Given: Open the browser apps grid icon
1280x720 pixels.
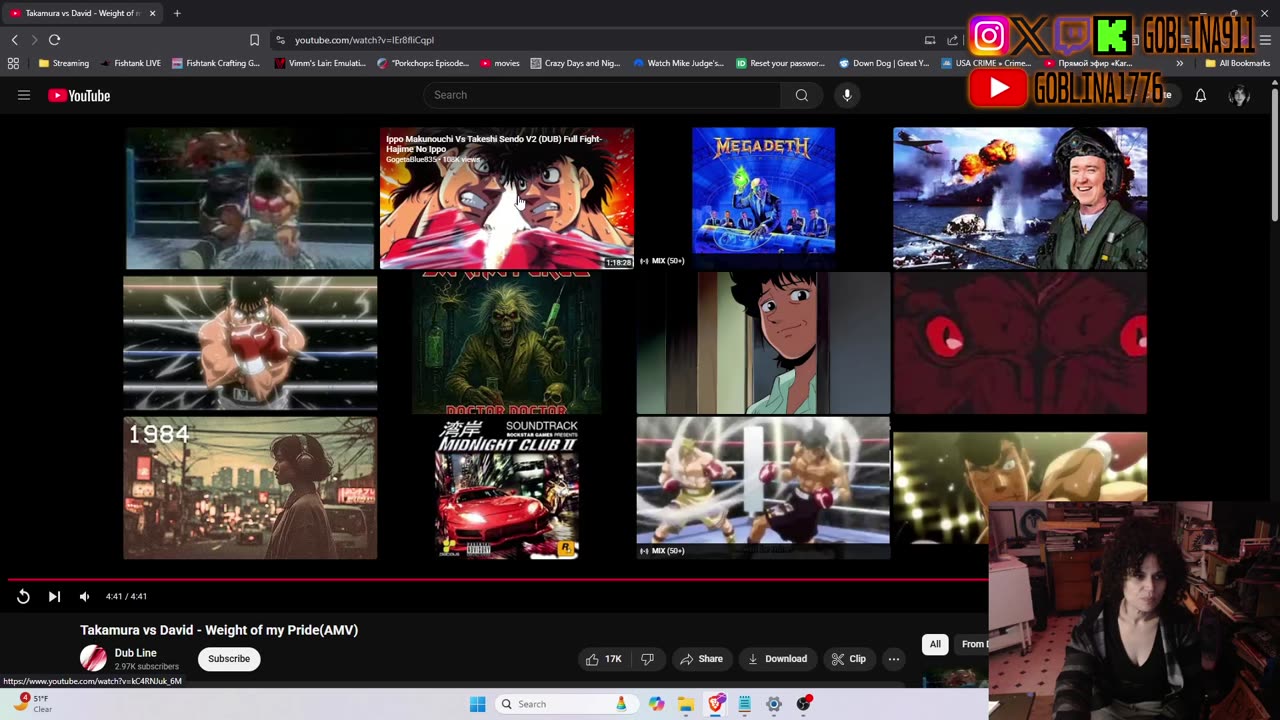Looking at the screenshot, I should point(13,63).
